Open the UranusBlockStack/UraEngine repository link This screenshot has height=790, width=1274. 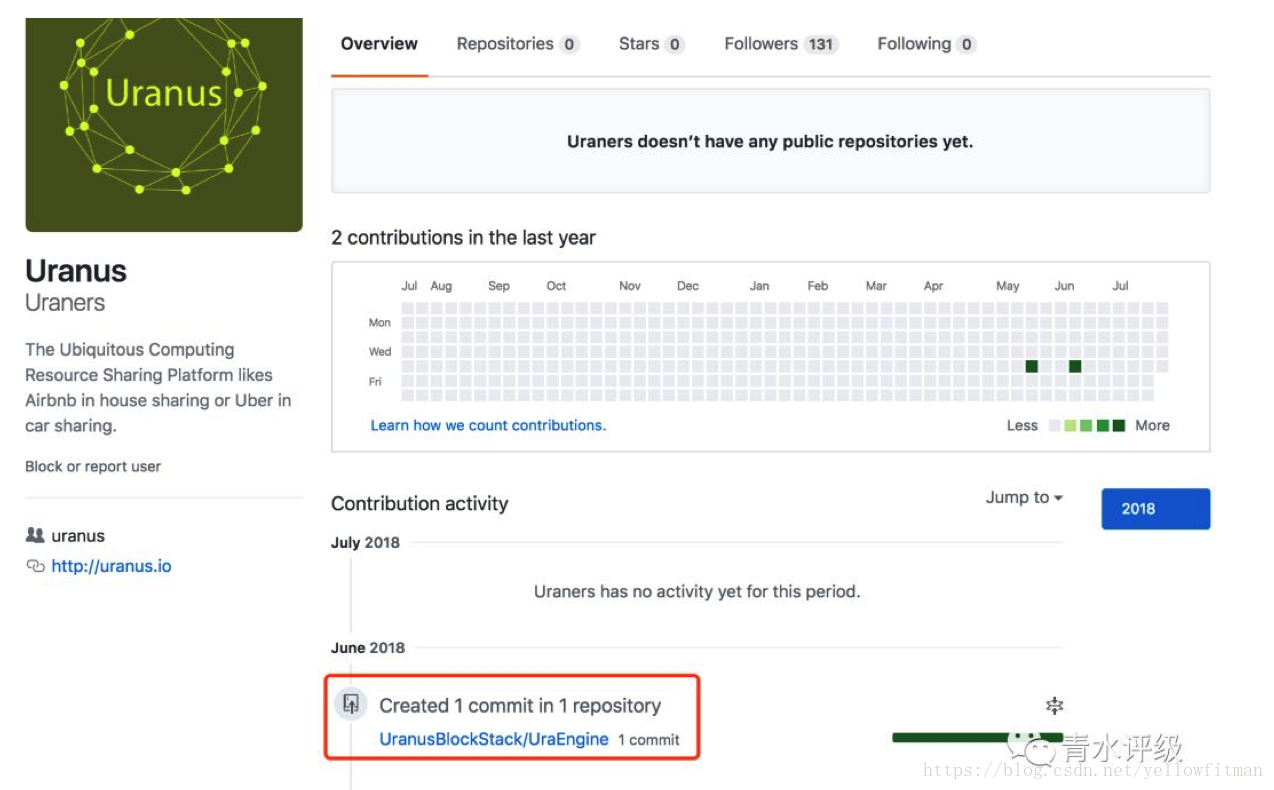pyautogui.click(x=494, y=739)
